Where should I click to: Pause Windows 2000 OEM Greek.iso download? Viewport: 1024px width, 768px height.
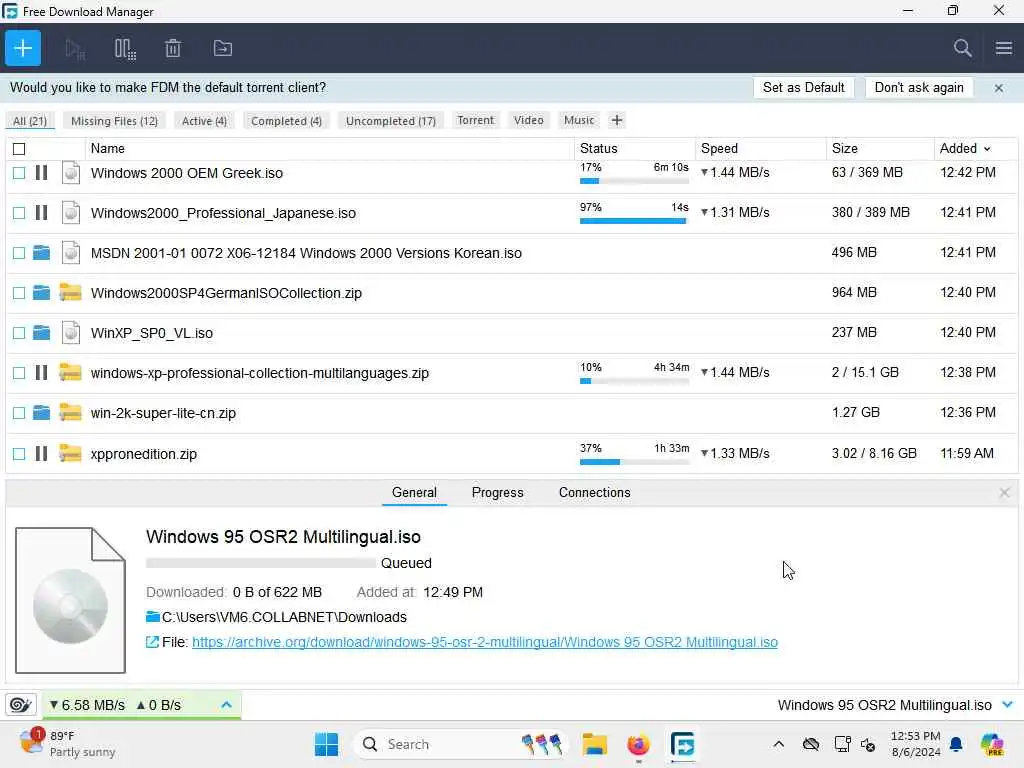tap(41, 172)
